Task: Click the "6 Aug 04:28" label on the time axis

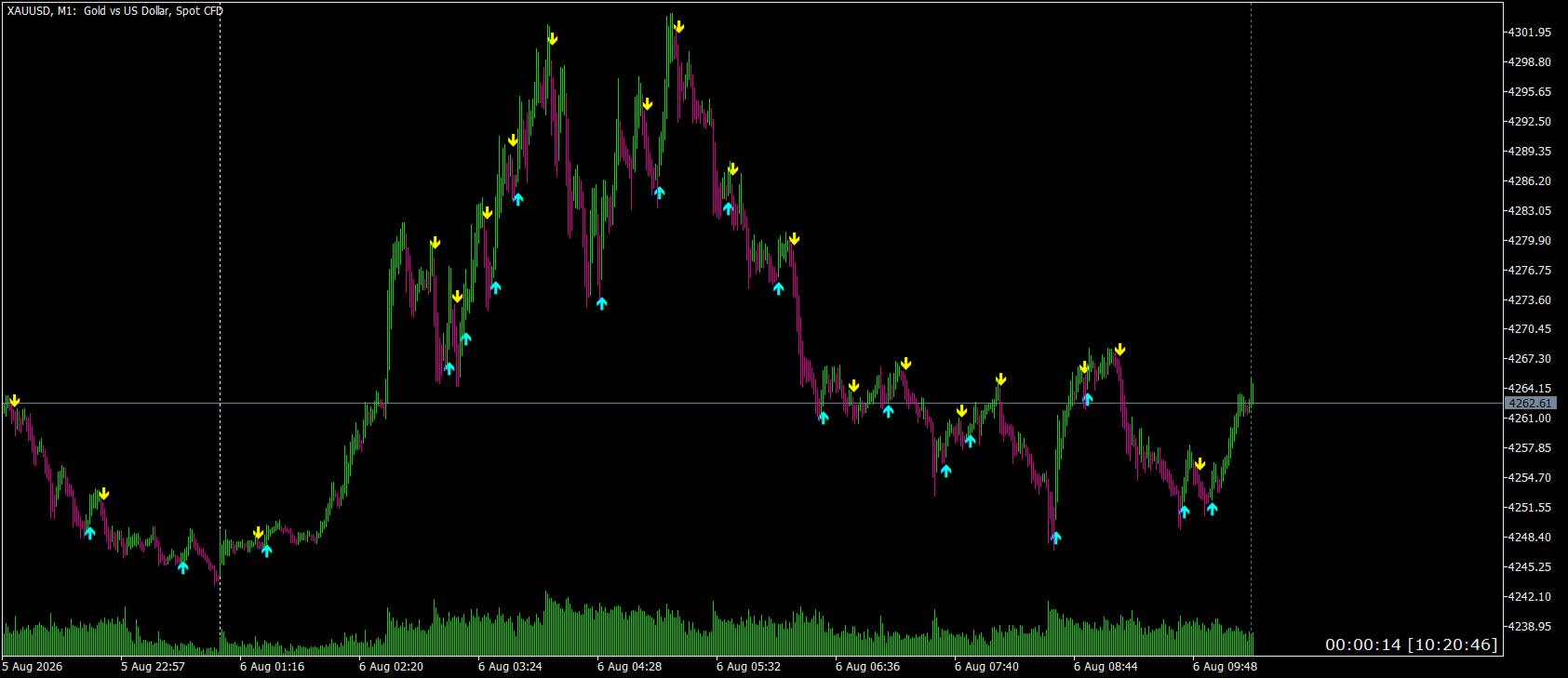Action: pyautogui.click(x=629, y=667)
